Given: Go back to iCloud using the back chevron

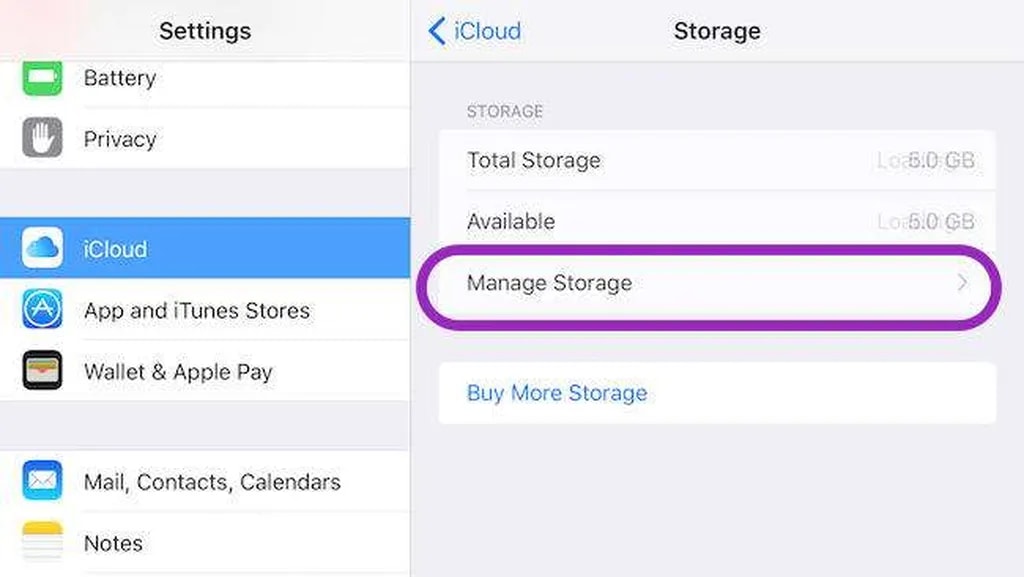Looking at the screenshot, I should pos(437,31).
